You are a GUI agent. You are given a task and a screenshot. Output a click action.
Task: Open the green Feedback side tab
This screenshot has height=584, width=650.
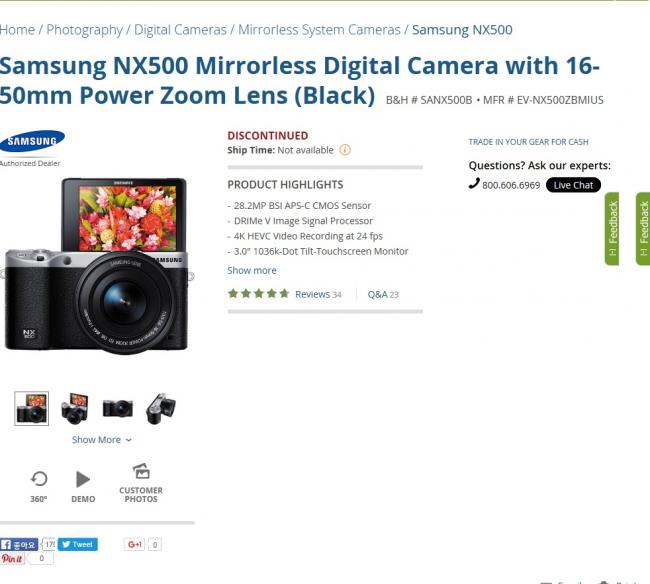point(613,229)
